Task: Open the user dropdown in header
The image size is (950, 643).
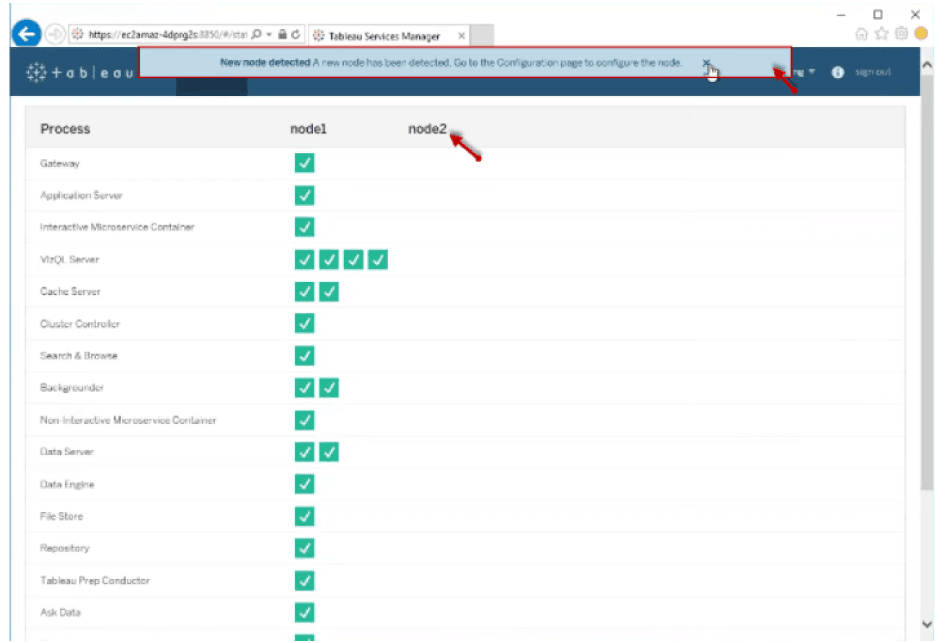Action: [805, 72]
